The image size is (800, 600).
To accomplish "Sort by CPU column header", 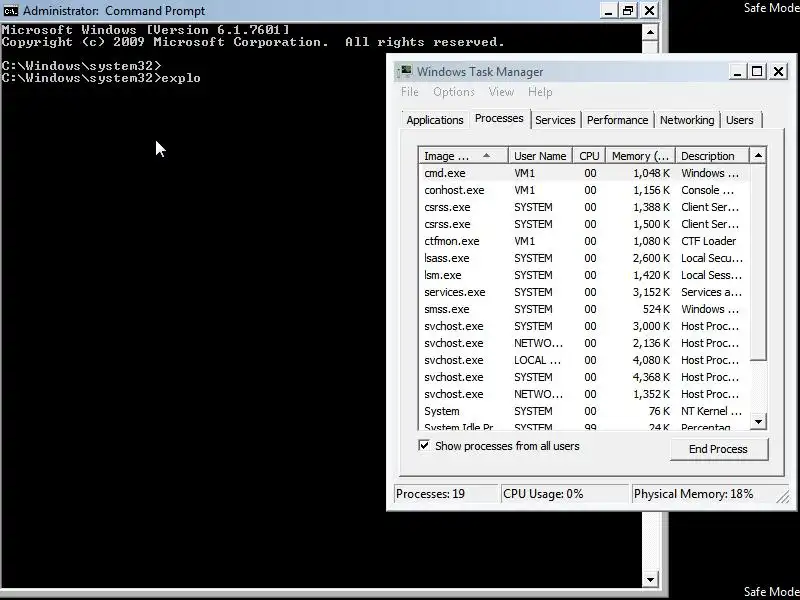I will coord(589,156).
